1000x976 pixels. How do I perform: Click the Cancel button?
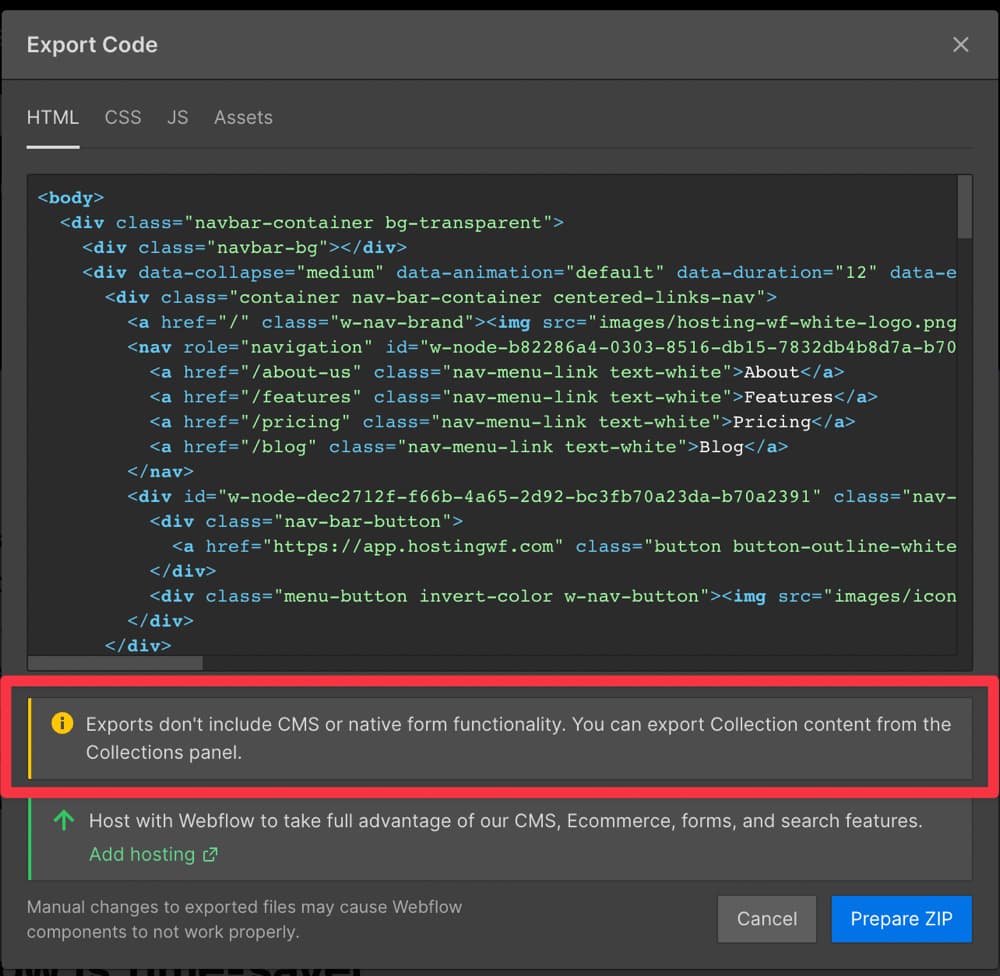click(x=767, y=919)
